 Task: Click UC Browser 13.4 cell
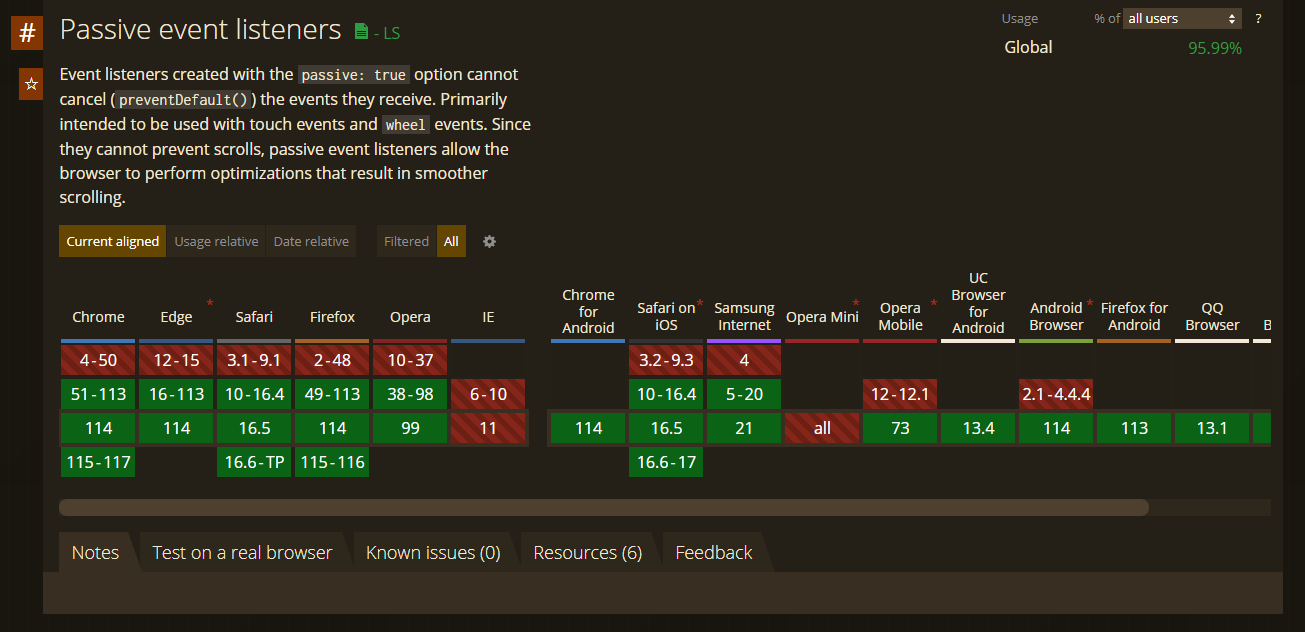(978, 428)
